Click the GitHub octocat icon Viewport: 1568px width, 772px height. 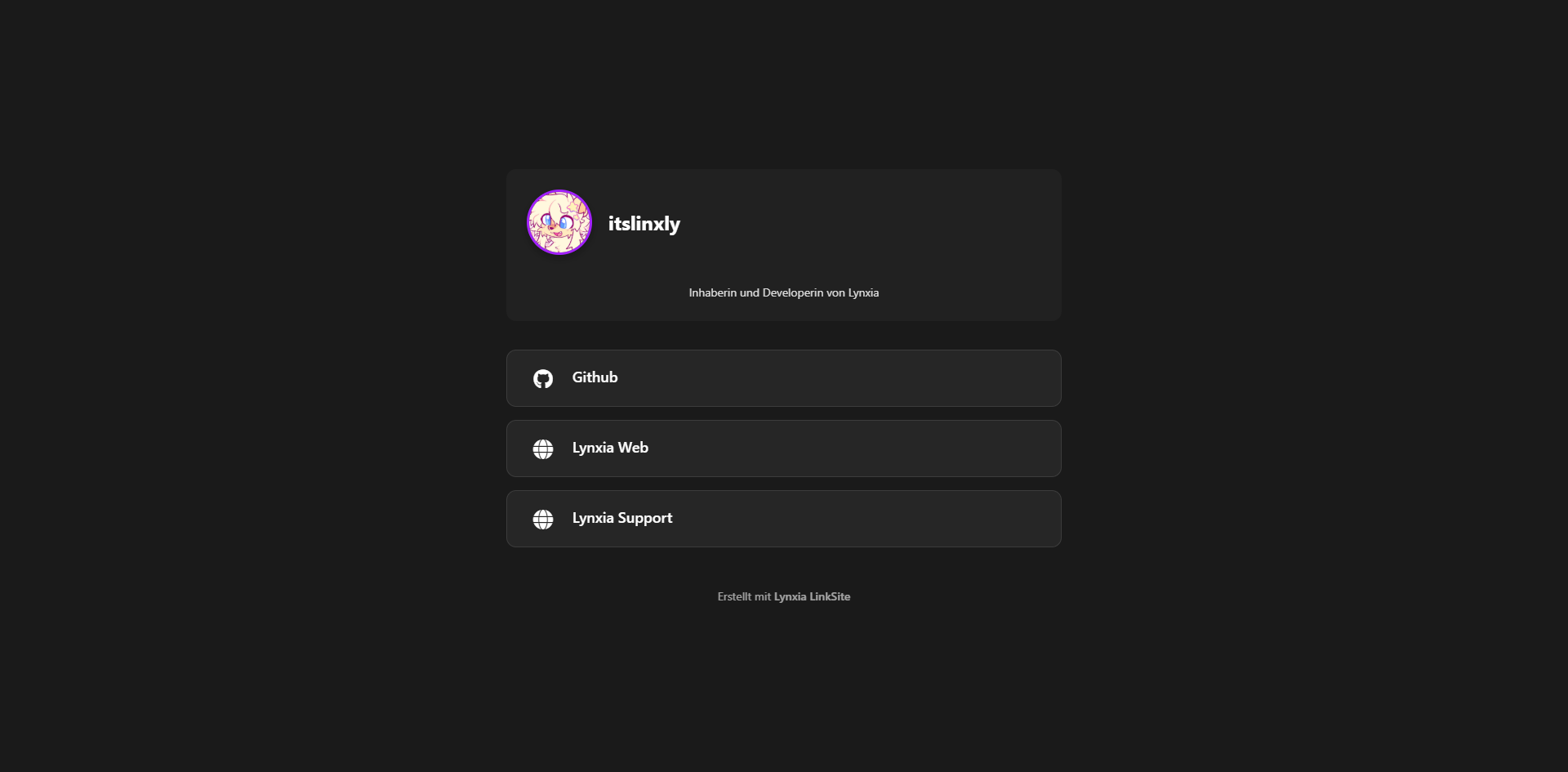click(x=543, y=378)
